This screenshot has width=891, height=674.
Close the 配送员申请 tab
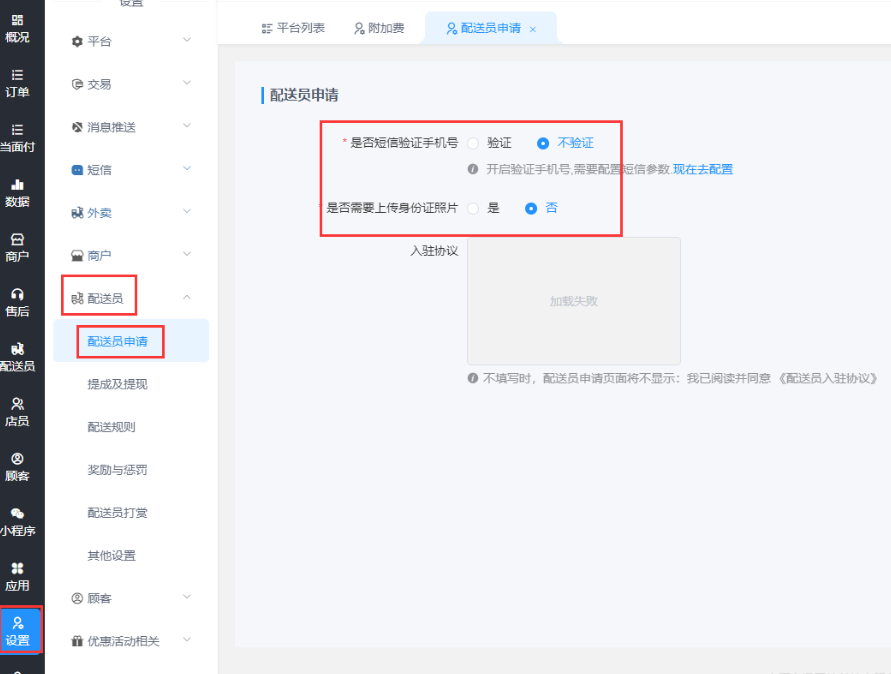[x=533, y=30]
